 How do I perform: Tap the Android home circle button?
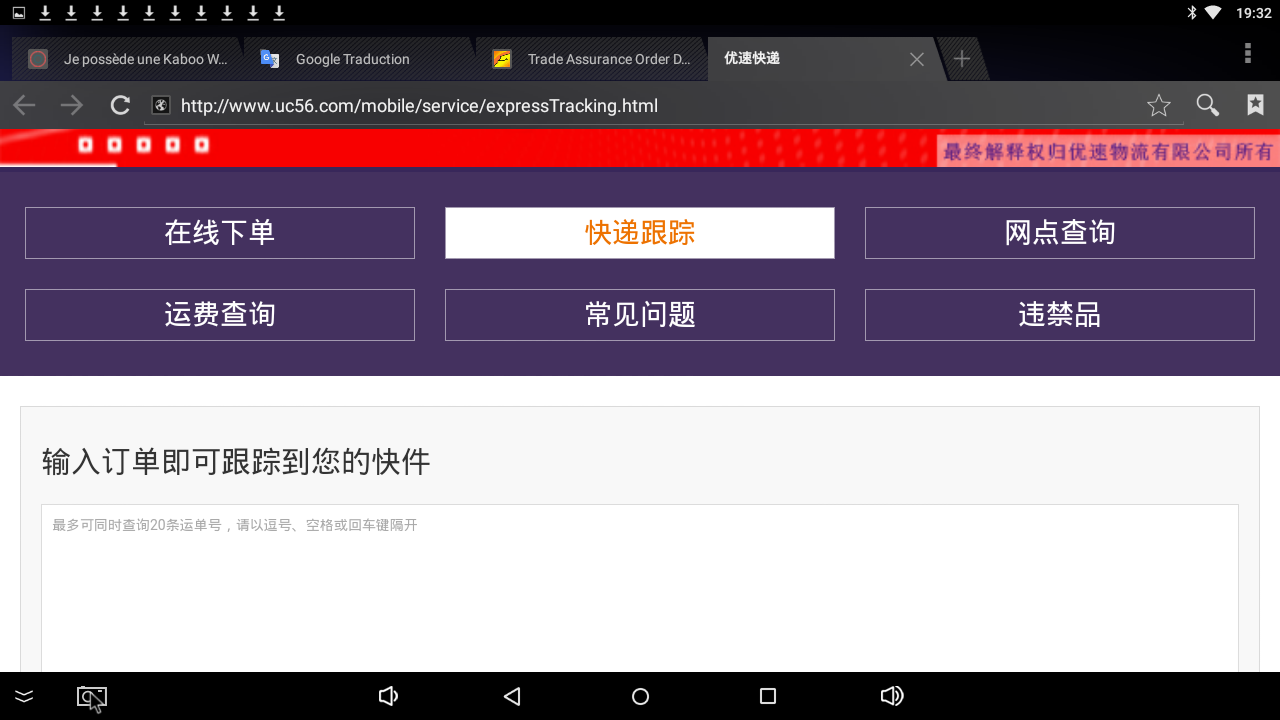click(640, 696)
